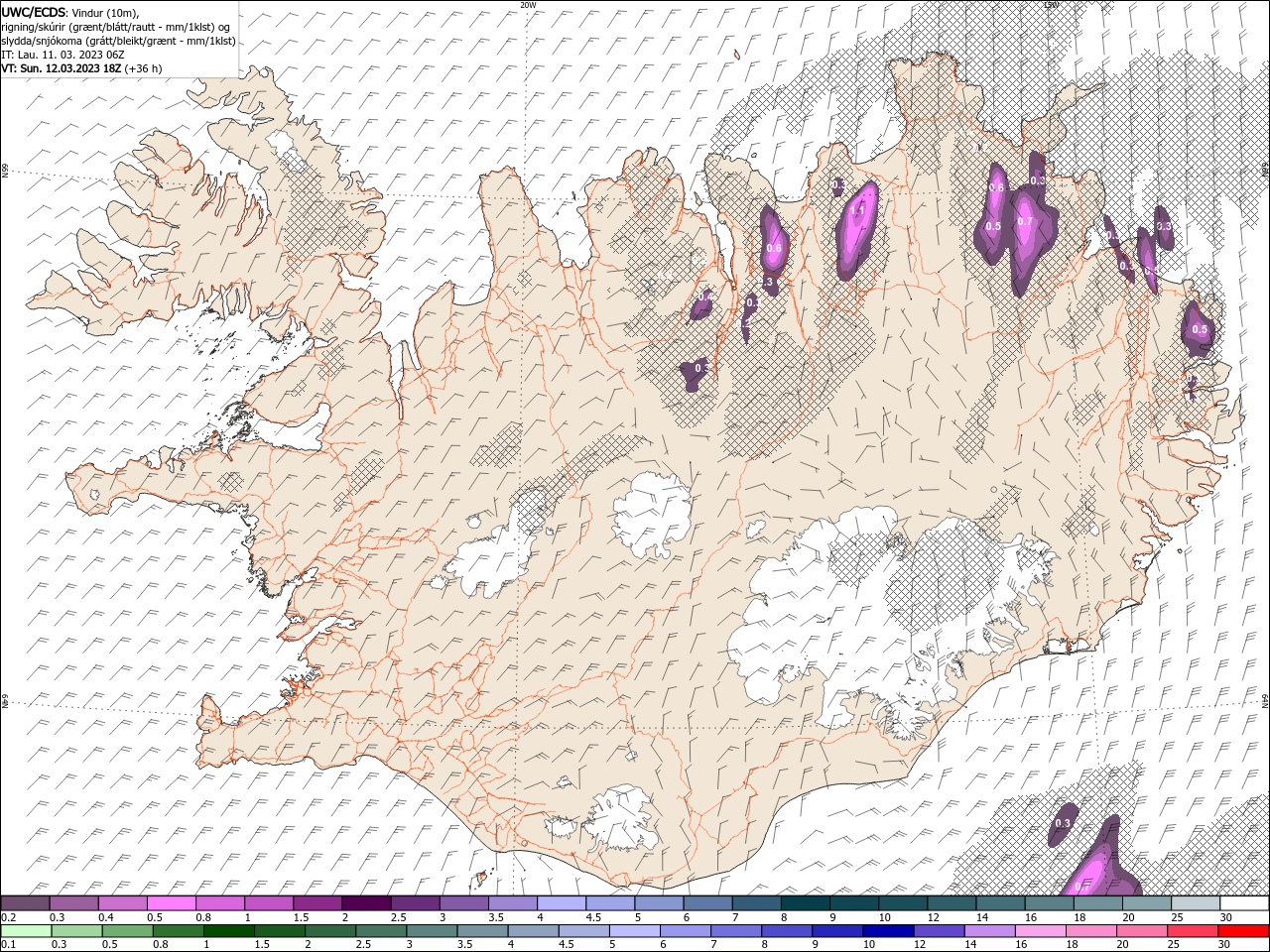Click the pink snow swatch between 0.5 and 0.8
This screenshot has height=952, width=1270.
[x=172, y=903]
